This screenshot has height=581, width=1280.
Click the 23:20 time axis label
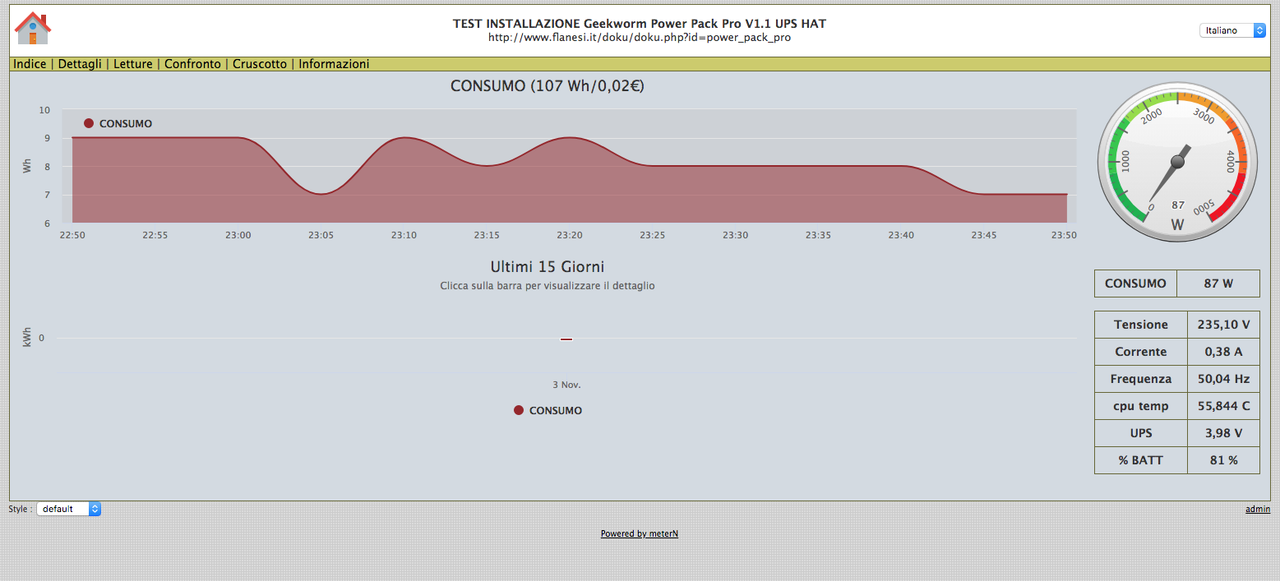click(x=569, y=235)
